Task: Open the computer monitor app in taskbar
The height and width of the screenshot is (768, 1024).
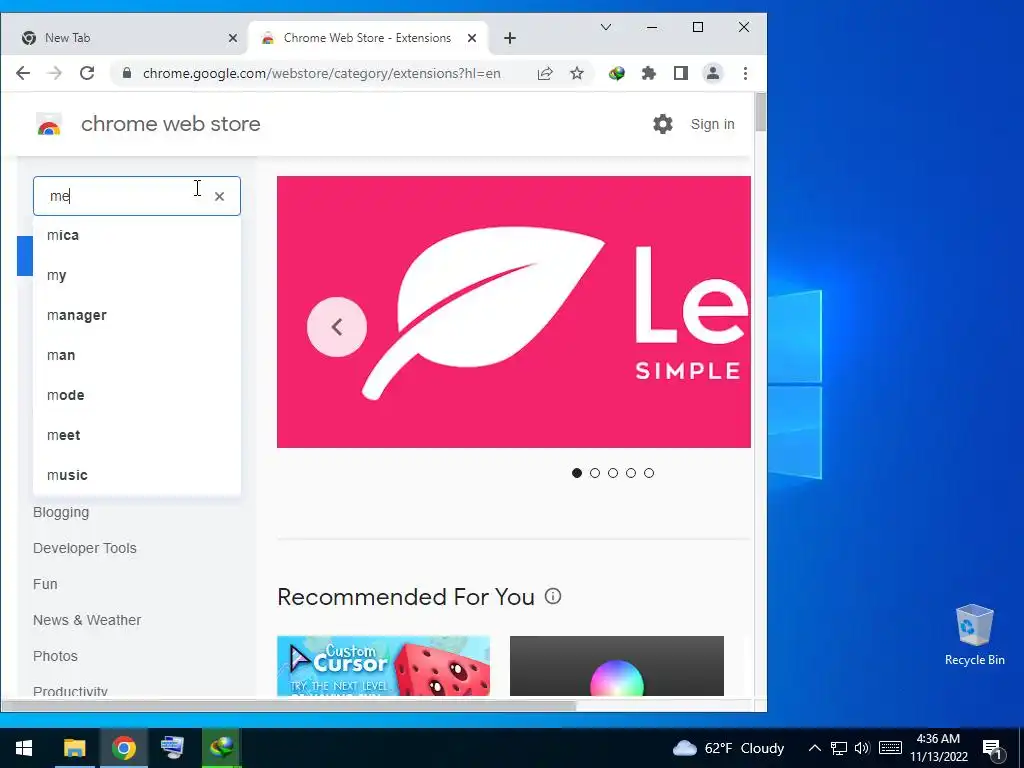Action: pos(172,748)
